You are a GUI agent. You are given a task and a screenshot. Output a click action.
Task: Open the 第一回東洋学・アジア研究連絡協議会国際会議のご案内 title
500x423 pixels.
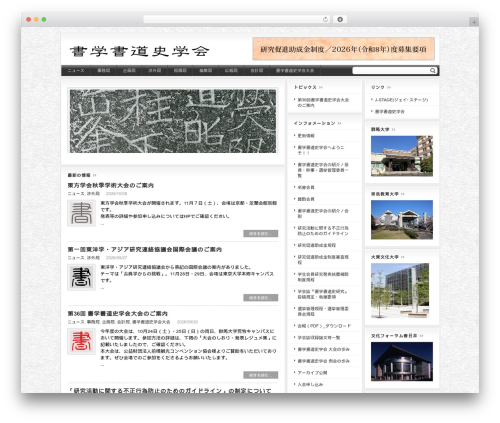pyautogui.click(x=145, y=249)
